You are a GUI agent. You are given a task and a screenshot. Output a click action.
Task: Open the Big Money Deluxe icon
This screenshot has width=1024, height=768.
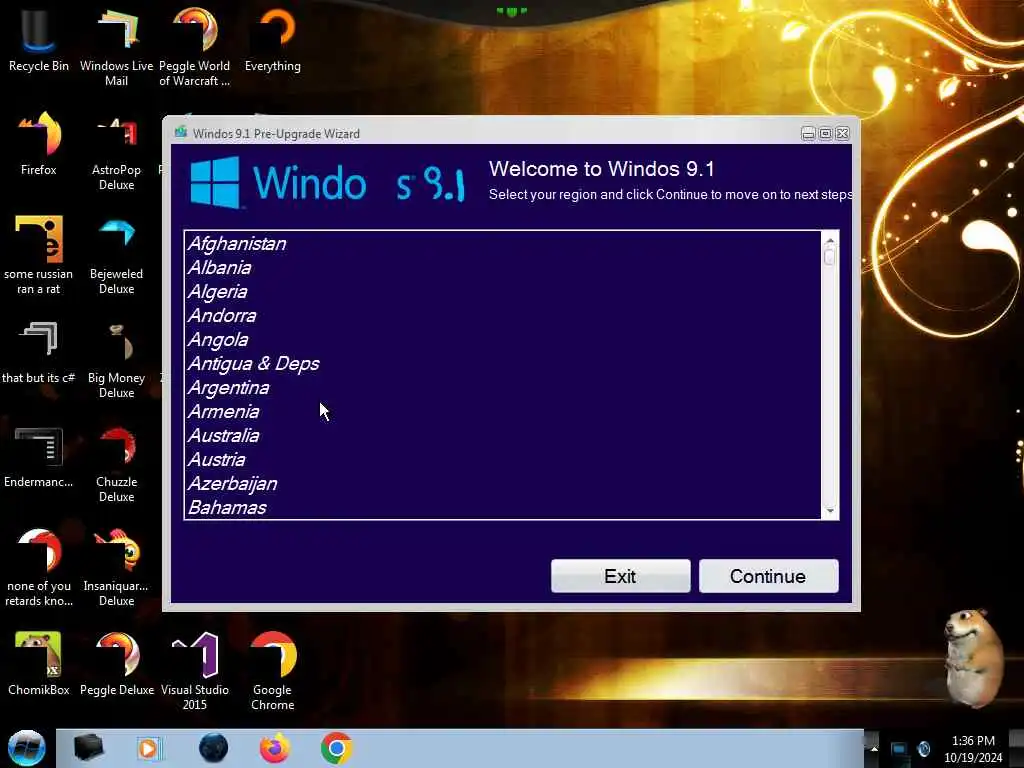pos(116,359)
